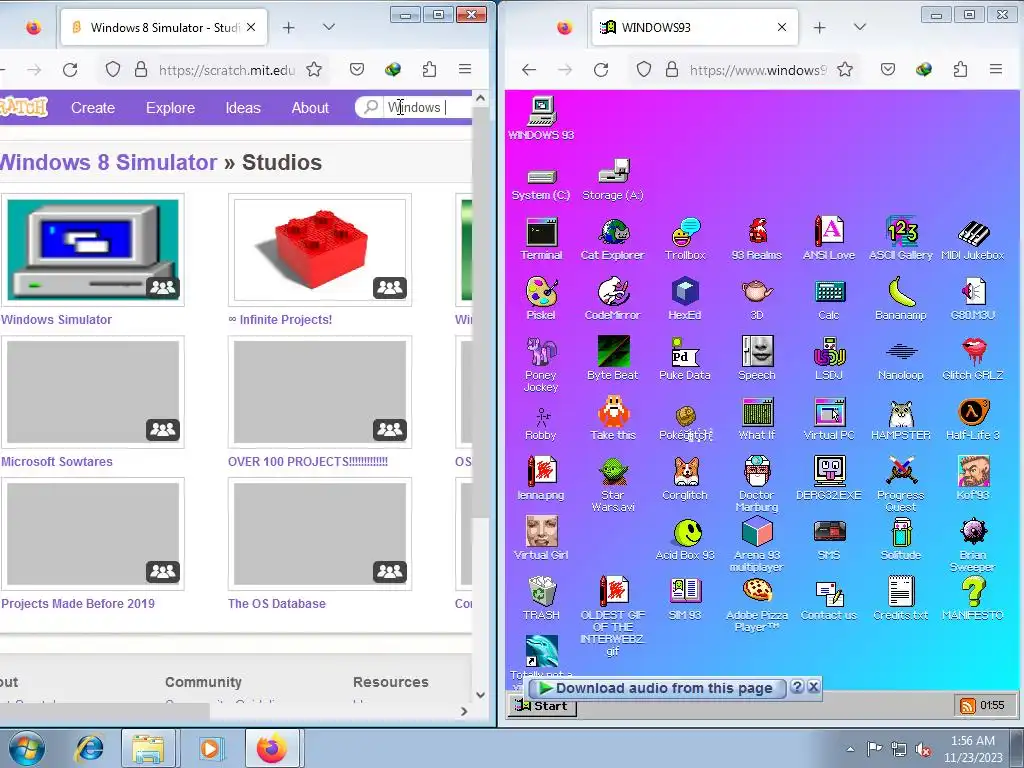Show hidden system tray icons
This screenshot has width=1024, height=768.
[x=850, y=749]
